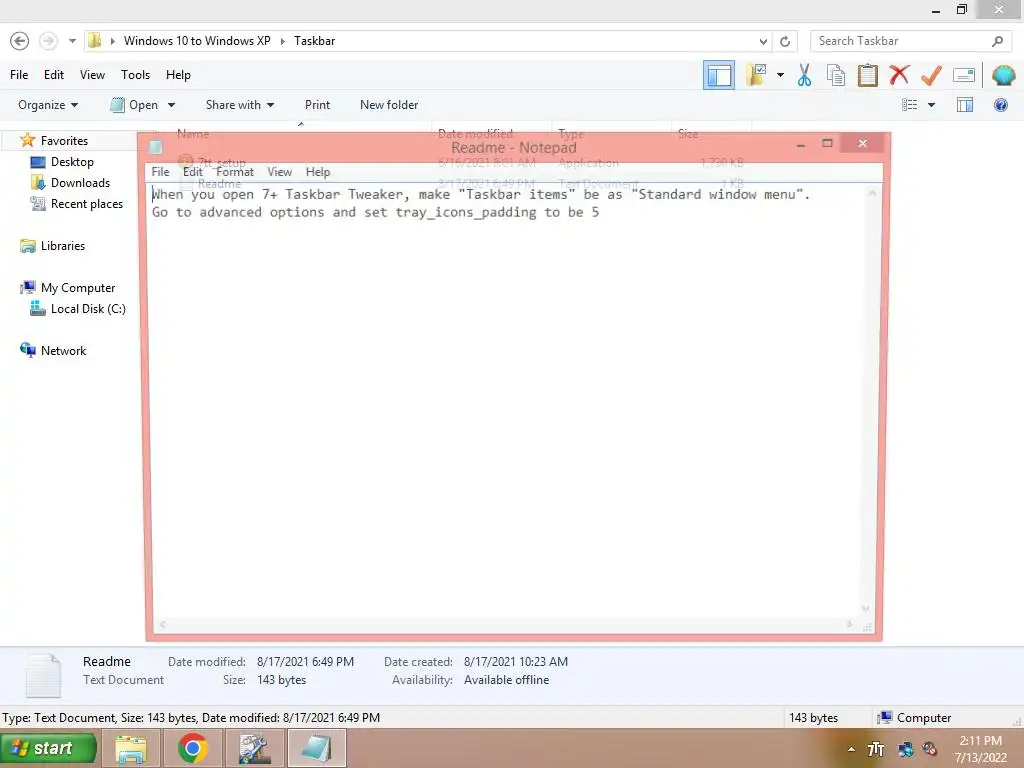
Task: Click inside the Notepad text area
Action: (x=507, y=398)
